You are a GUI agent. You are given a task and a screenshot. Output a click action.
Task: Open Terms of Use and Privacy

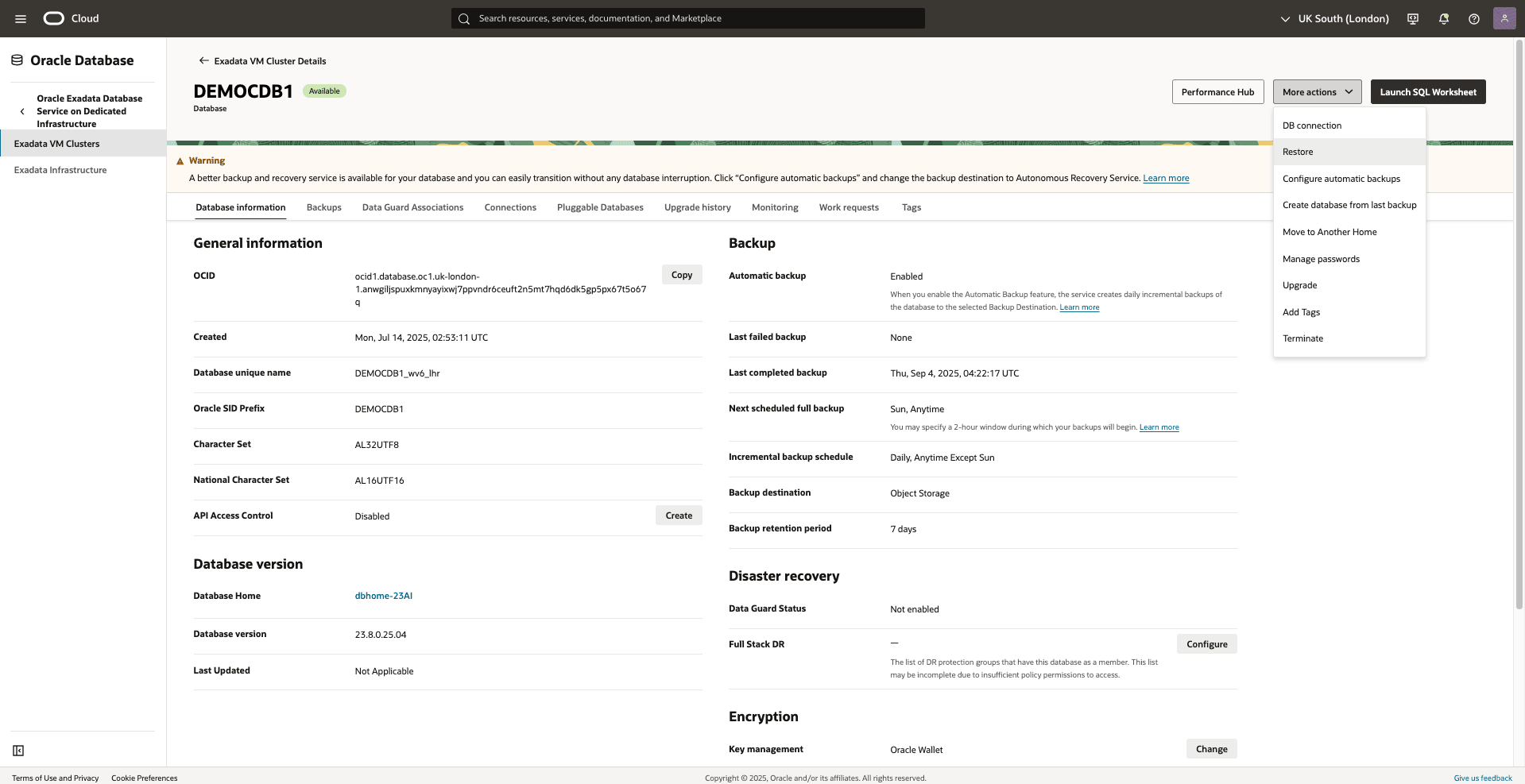coord(56,778)
